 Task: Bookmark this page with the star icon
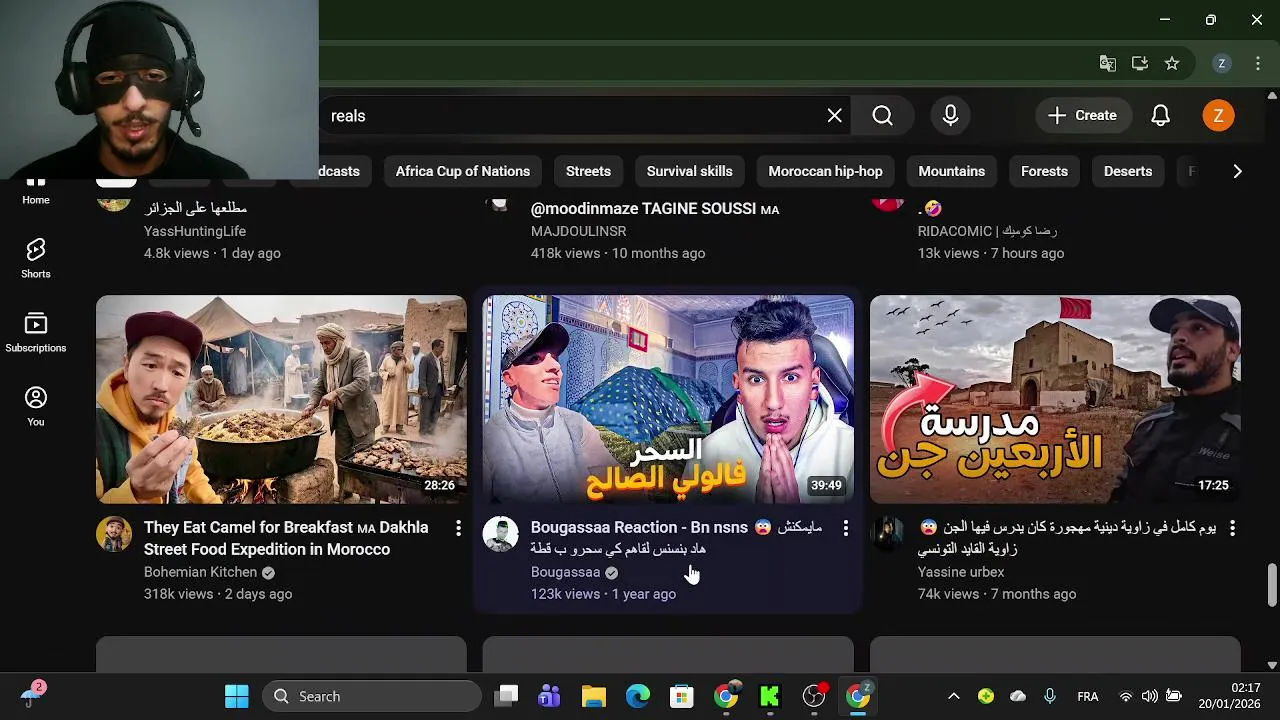[1172, 63]
